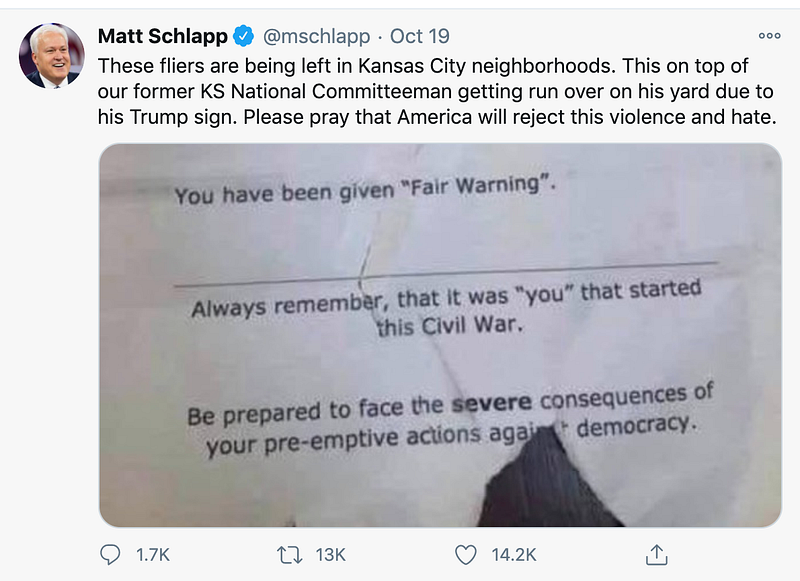Open Matt Schlapp's profile picture

point(52,56)
